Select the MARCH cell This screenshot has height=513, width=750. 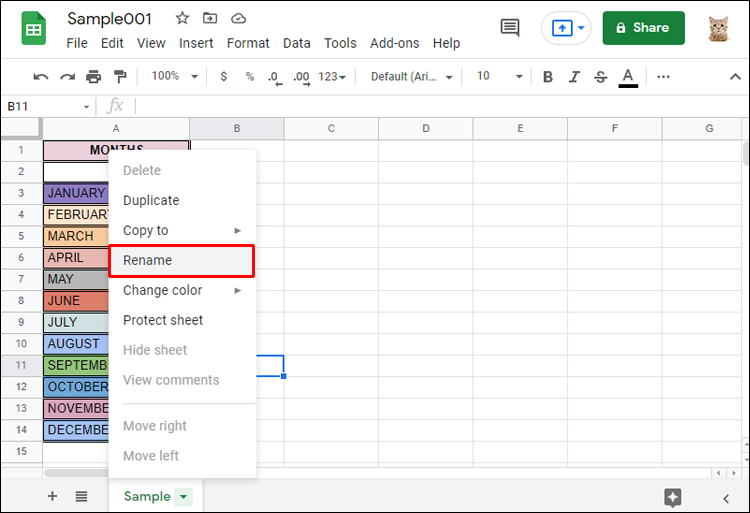76,236
